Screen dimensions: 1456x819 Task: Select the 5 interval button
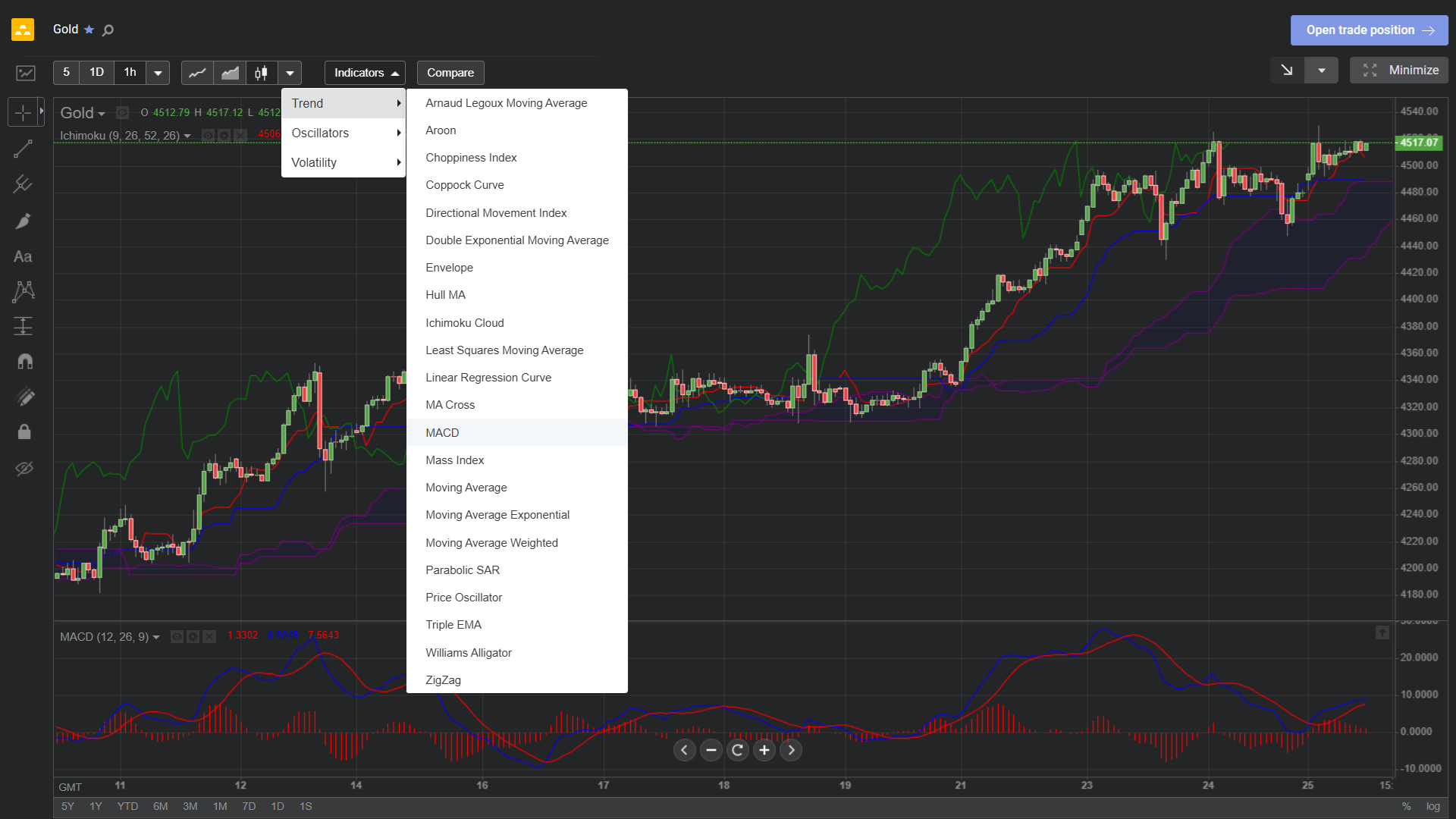pyautogui.click(x=66, y=72)
